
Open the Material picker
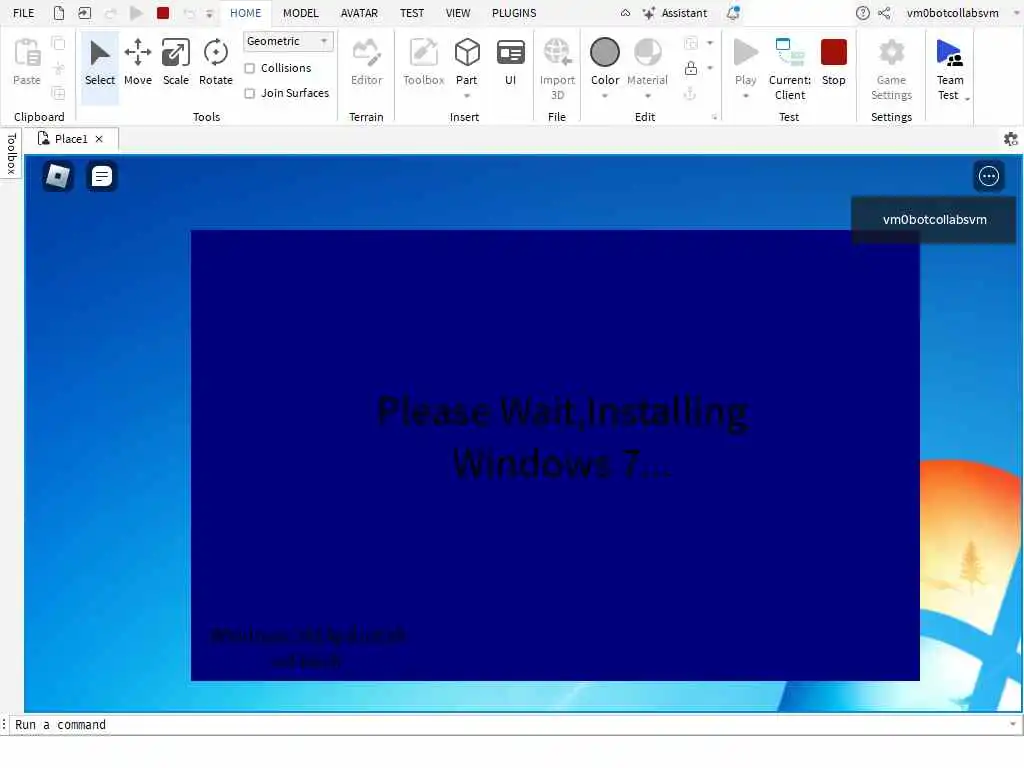click(x=647, y=60)
